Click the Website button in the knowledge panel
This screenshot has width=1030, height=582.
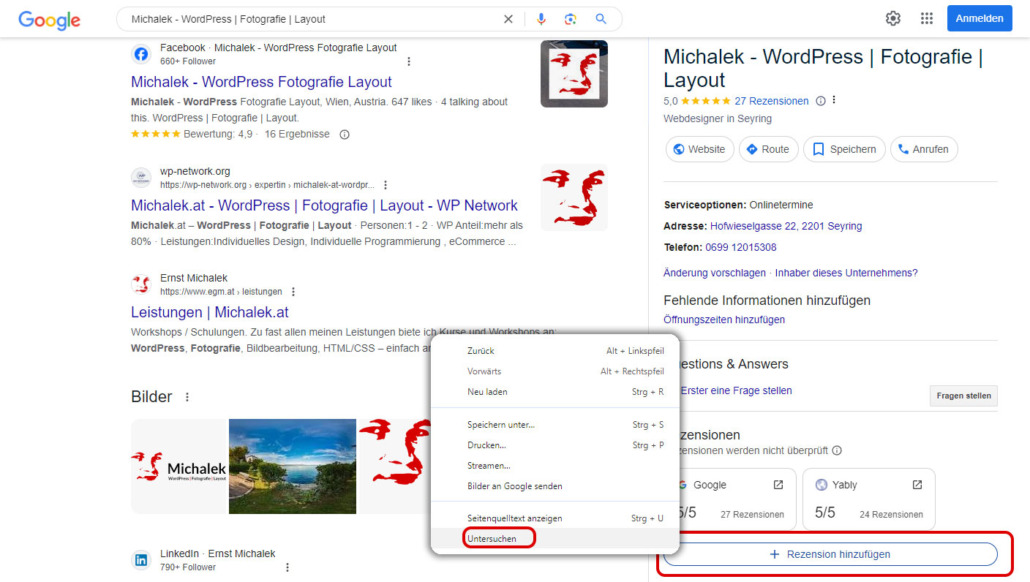(x=699, y=149)
